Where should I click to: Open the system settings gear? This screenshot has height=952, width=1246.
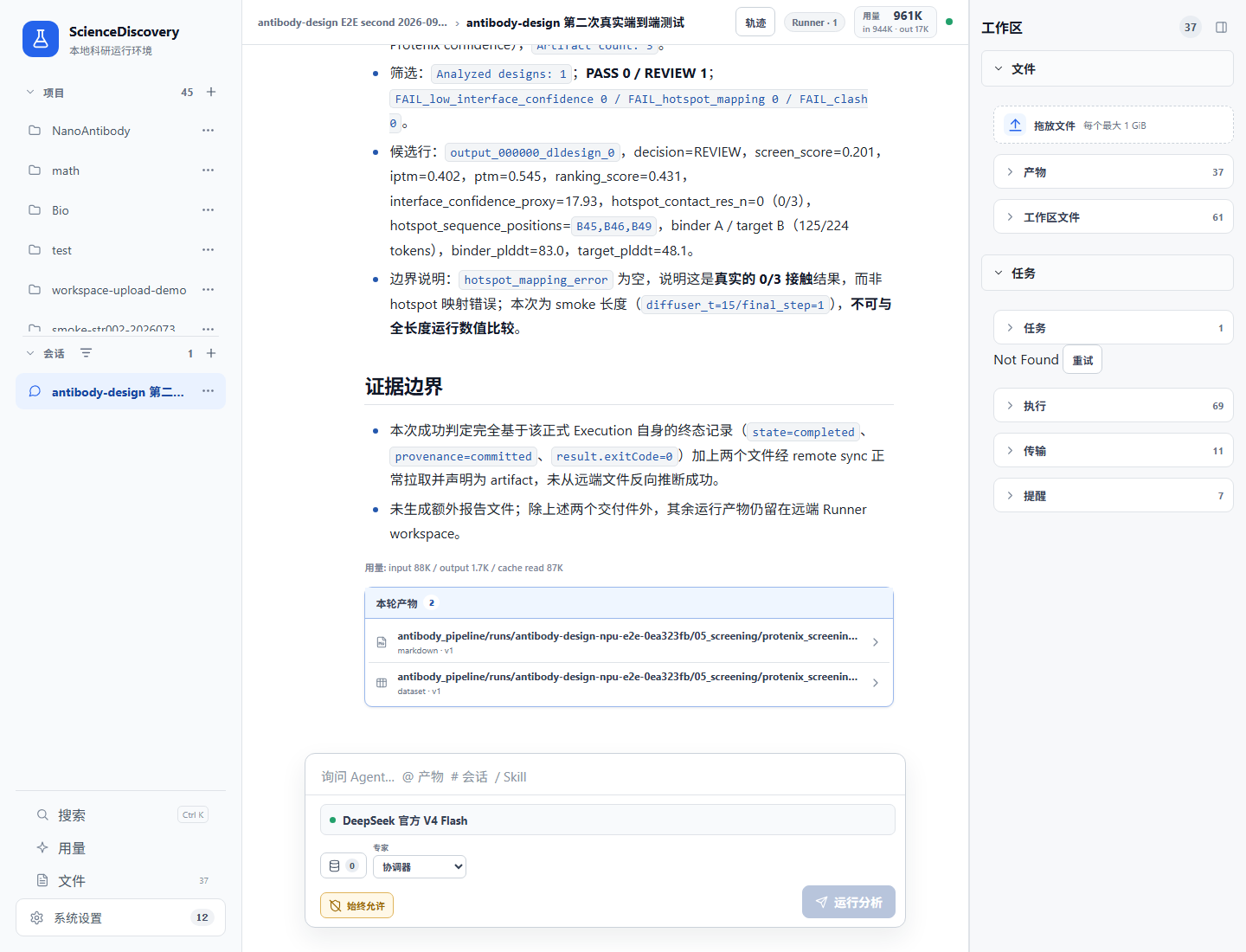point(36,918)
